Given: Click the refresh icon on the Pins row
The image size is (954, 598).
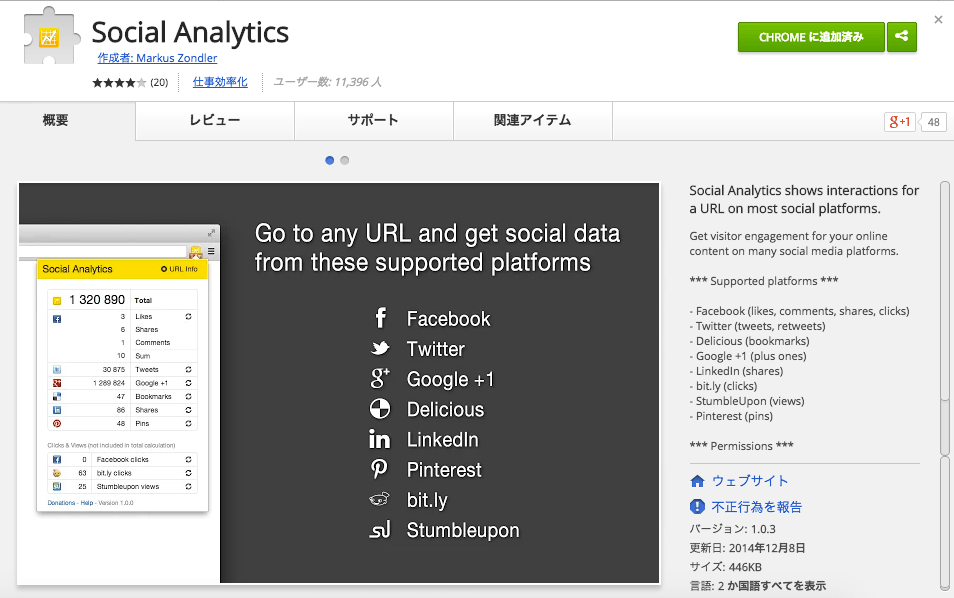Looking at the screenshot, I should 189,423.
